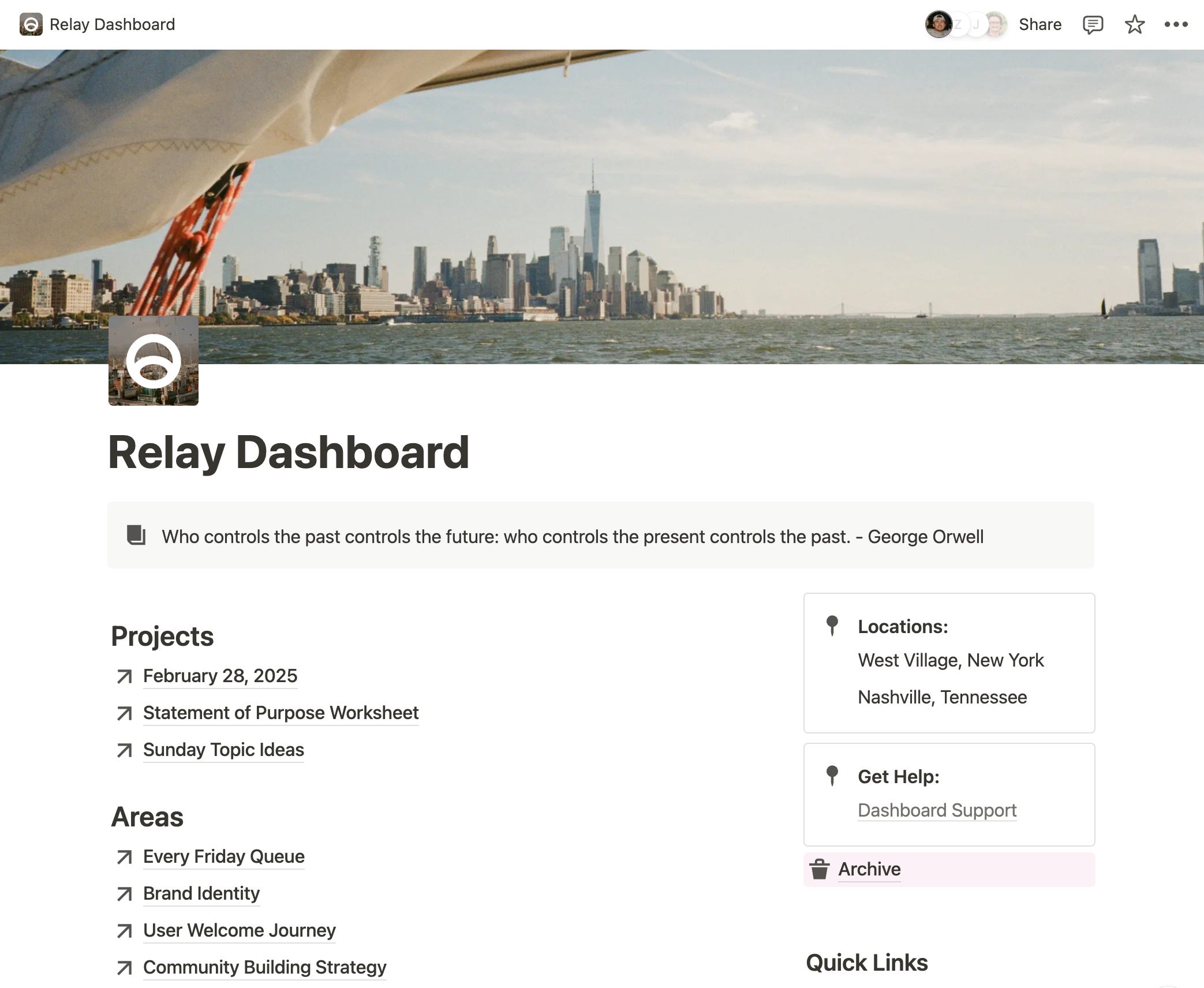Open the February 28, 2025 page
Screen dimensions: 1204x988
coord(220,676)
